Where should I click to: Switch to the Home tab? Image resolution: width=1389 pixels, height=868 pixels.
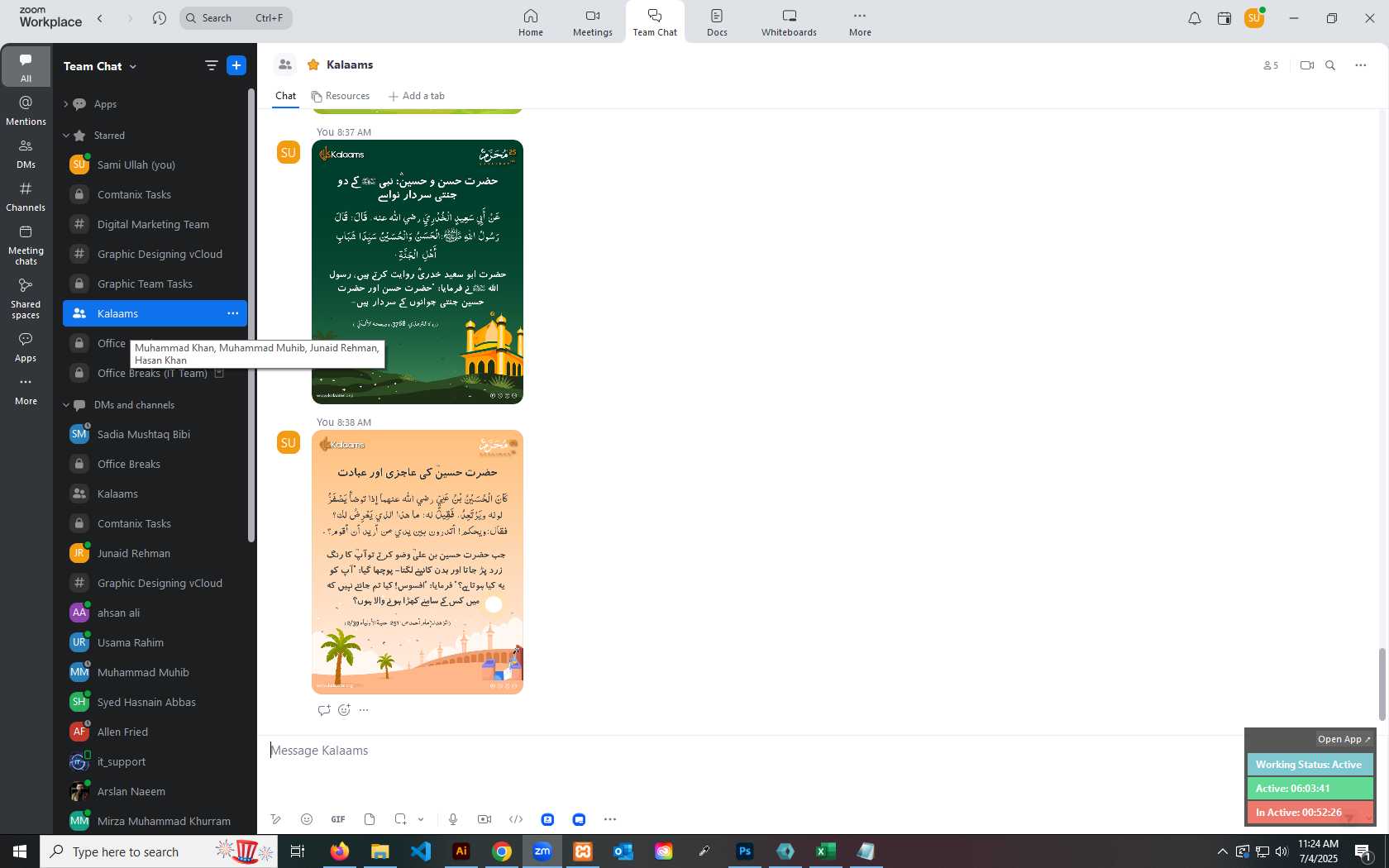click(x=531, y=22)
